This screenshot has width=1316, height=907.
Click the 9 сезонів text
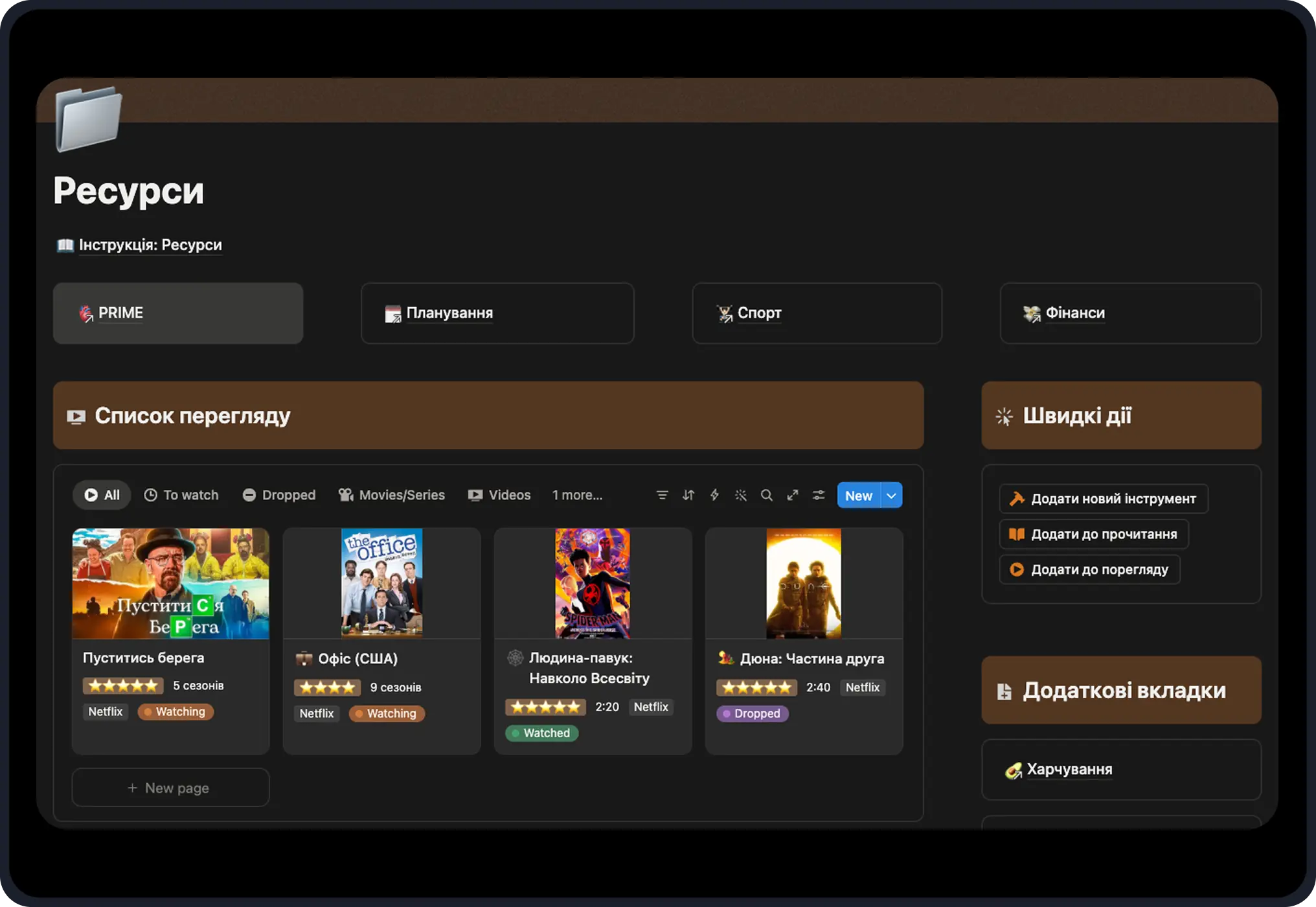click(x=396, y=688)
